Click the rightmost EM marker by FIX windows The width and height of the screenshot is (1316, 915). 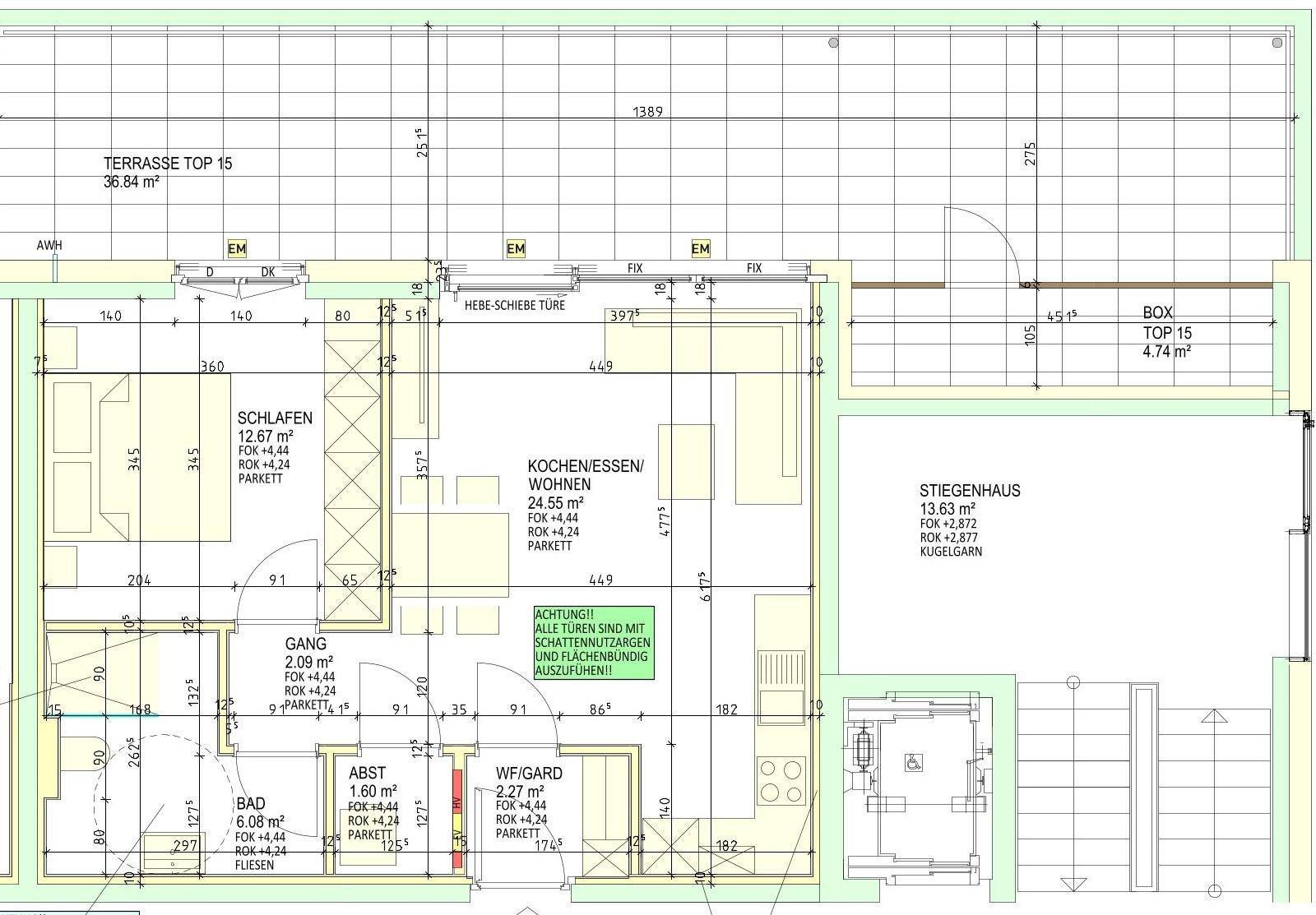click(700, 248)
